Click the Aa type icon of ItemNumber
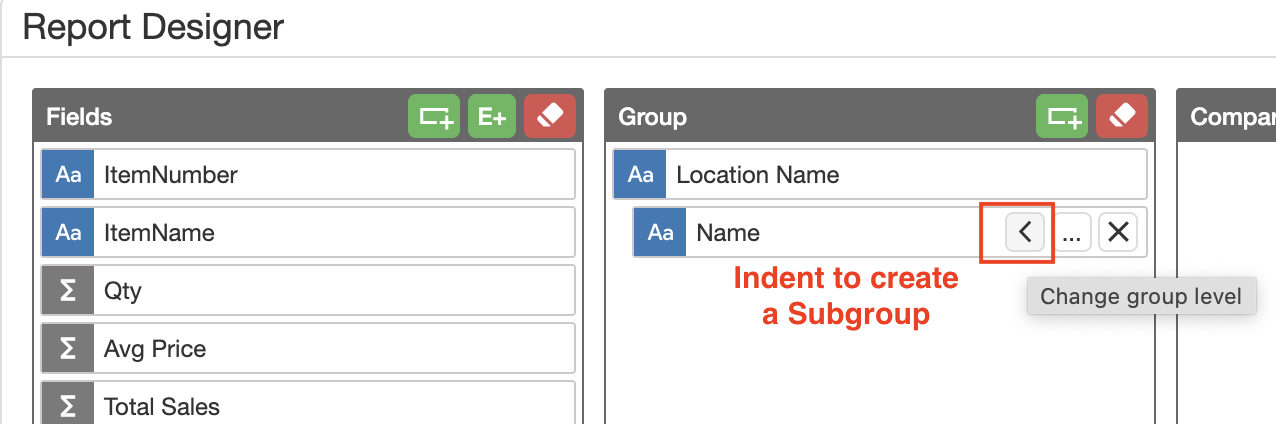Viewport: 1276px width, 424px height. pos(68,175)
